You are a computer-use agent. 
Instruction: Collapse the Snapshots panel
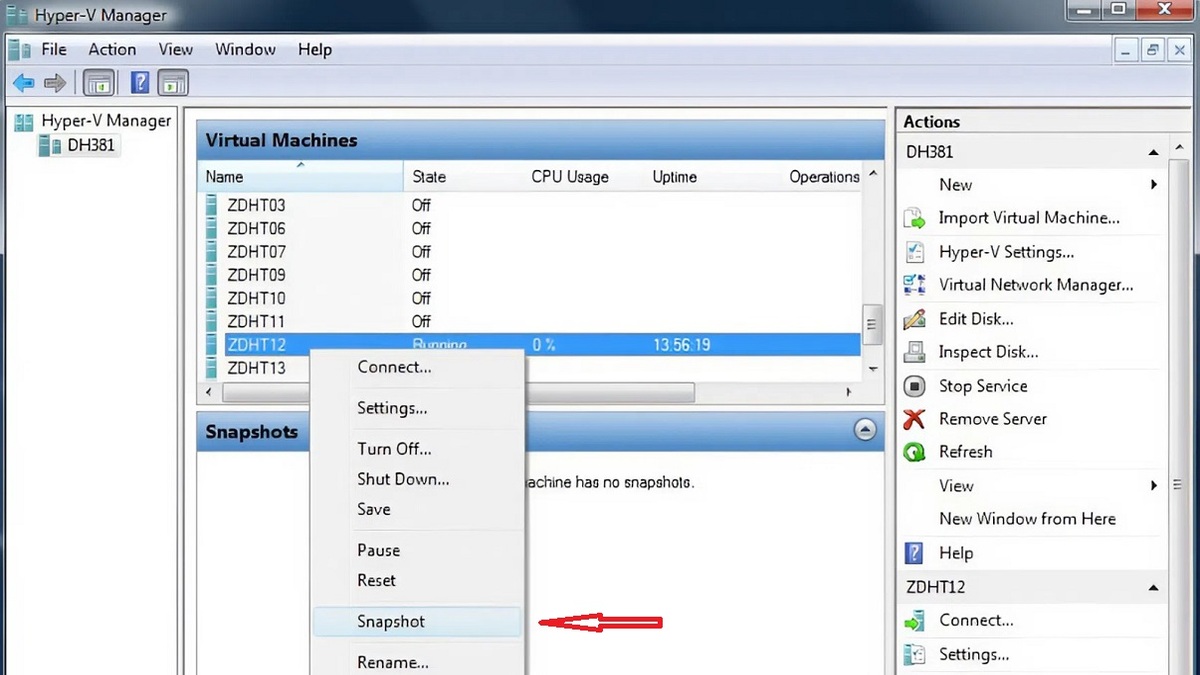click(x=865, y=431)
